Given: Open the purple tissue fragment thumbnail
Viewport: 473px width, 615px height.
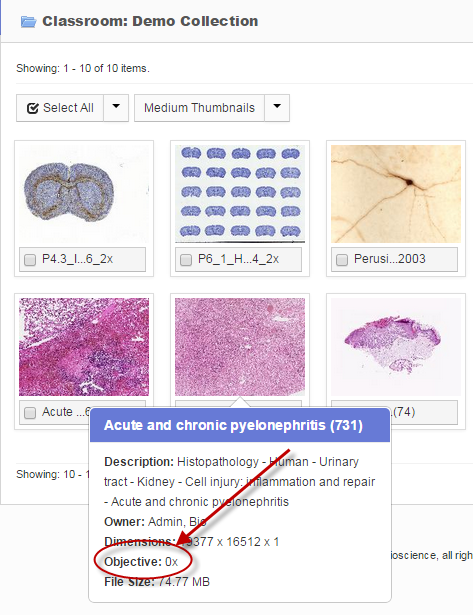Looking at the screenshot, I should [x=396, y=347].
